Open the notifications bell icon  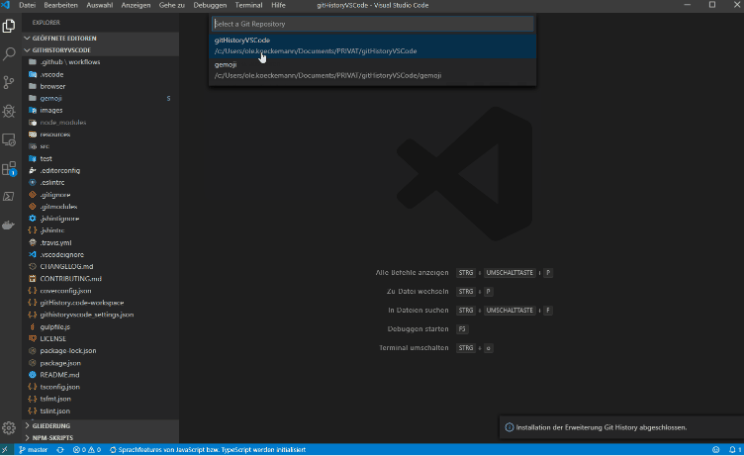pos(735,450)
